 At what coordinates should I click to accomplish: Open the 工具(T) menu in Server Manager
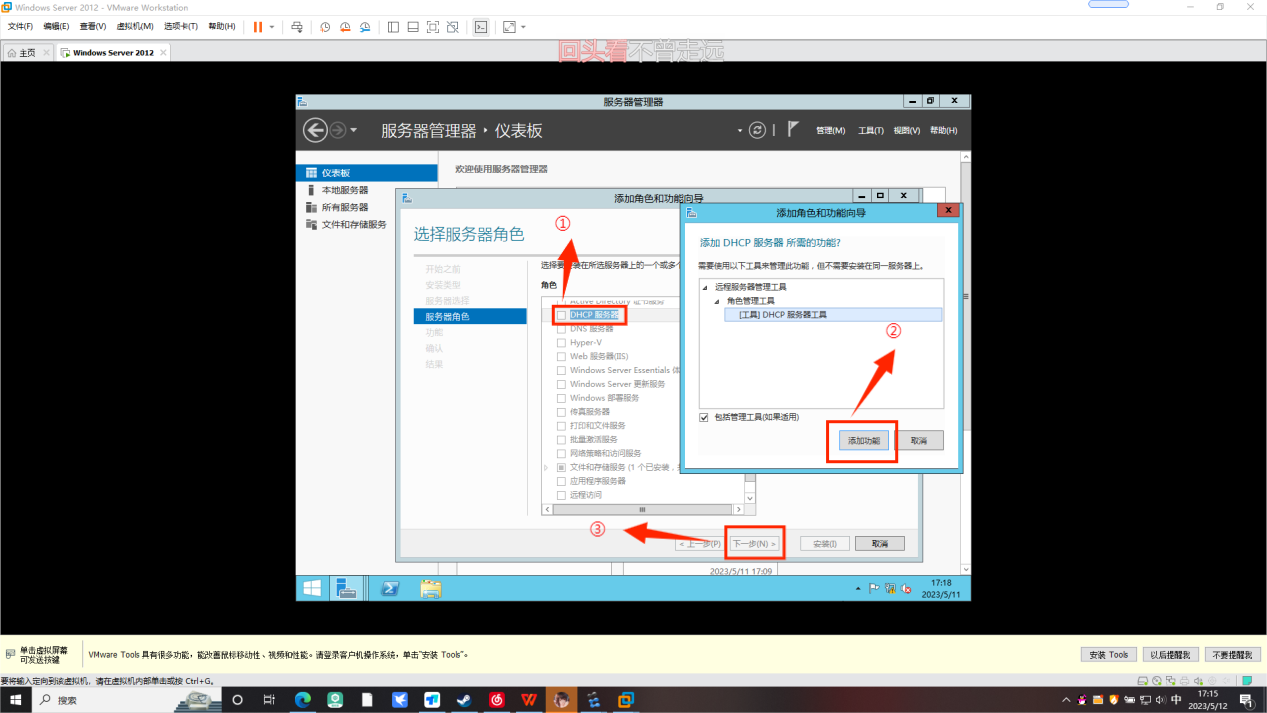click(x=871, y=131)
